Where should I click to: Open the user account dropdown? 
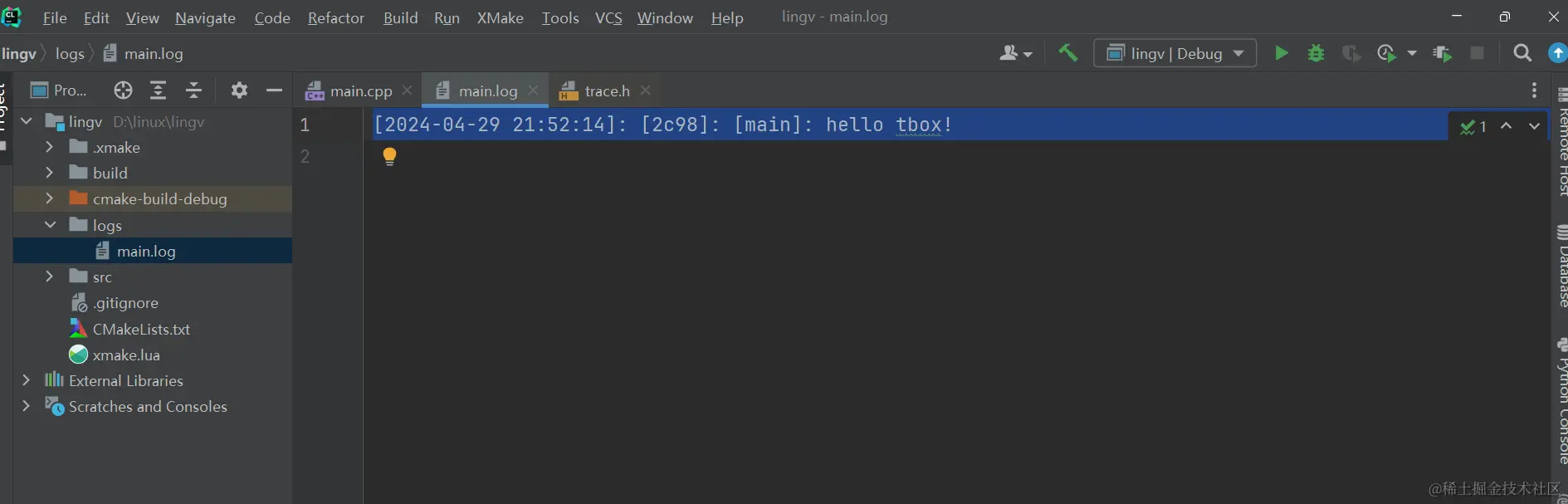(1016, 53)
